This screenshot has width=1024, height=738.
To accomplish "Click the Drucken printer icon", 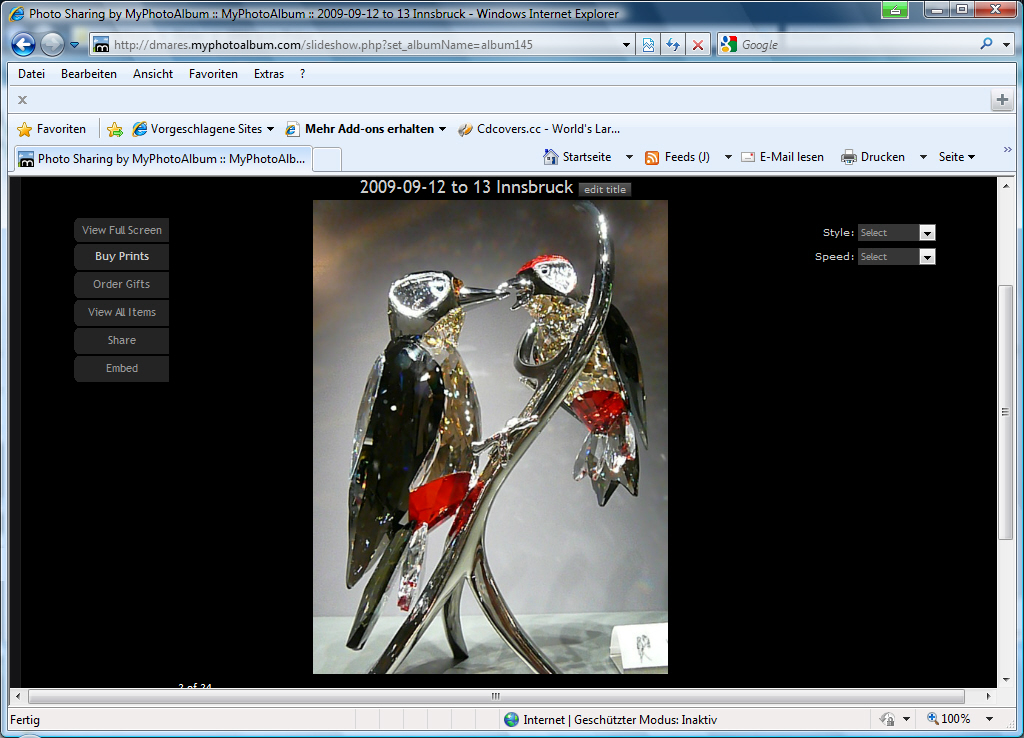I will pos(849,157).
